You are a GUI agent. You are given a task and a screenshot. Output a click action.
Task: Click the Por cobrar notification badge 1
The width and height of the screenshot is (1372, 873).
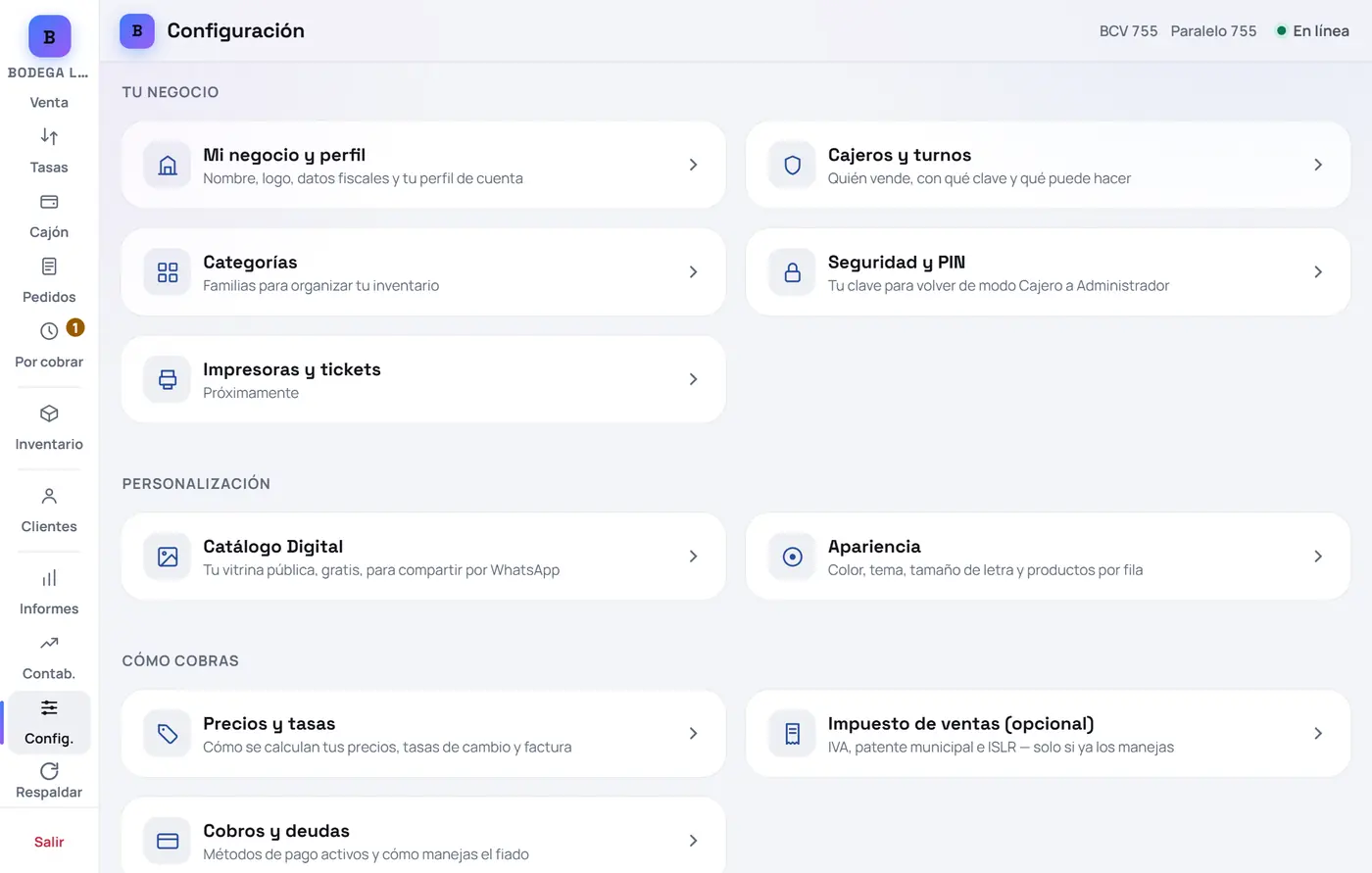75,327
